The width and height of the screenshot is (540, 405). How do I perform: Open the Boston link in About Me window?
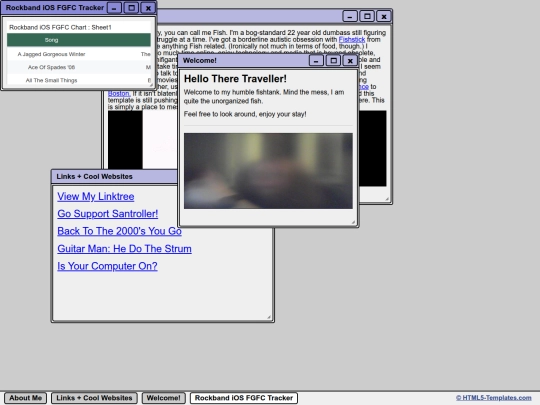119,93
